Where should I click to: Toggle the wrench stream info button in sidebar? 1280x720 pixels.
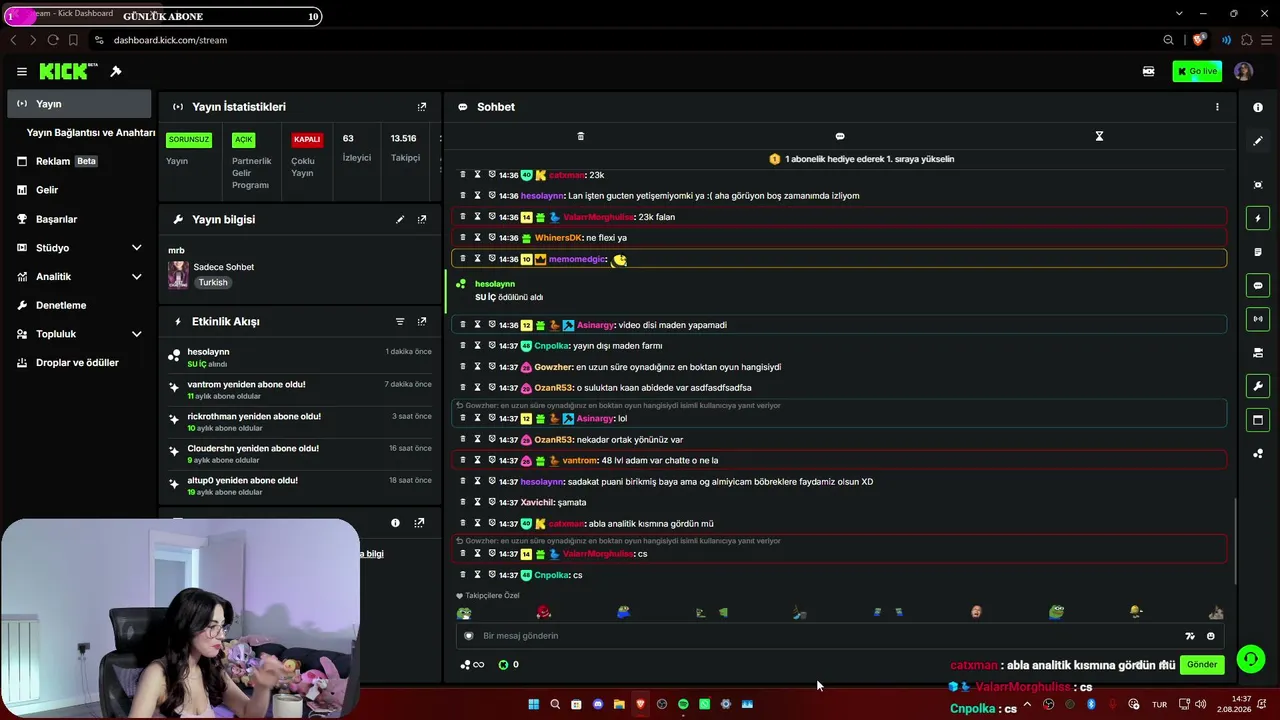click(1258, 386)
